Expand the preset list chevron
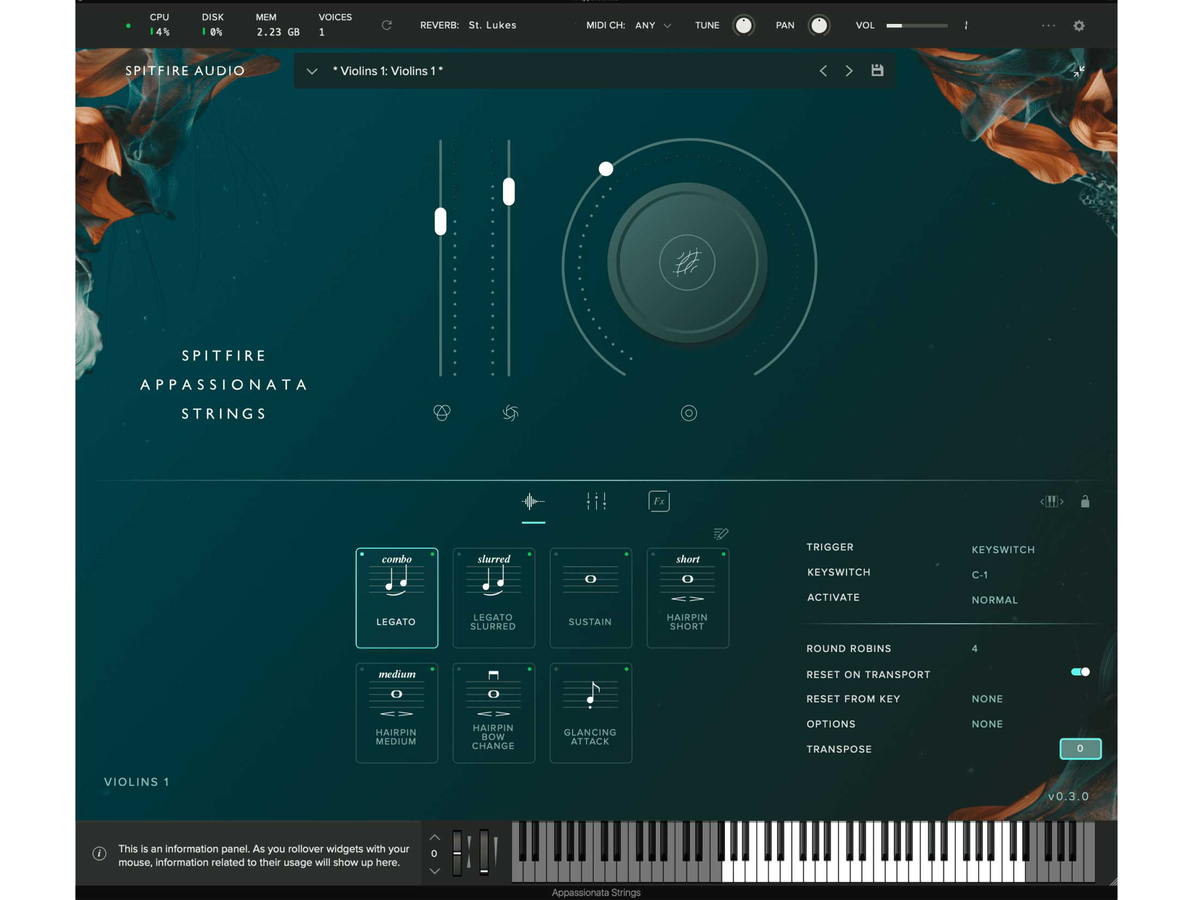This screenshot has height=900, width=1200. 312,71
